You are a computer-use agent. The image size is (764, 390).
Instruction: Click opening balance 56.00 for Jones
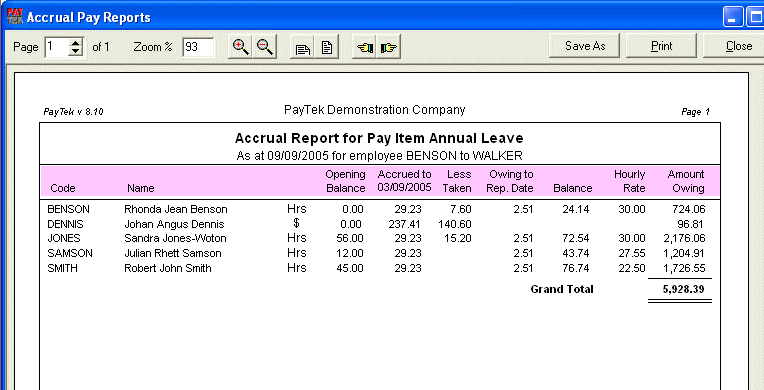350,238
